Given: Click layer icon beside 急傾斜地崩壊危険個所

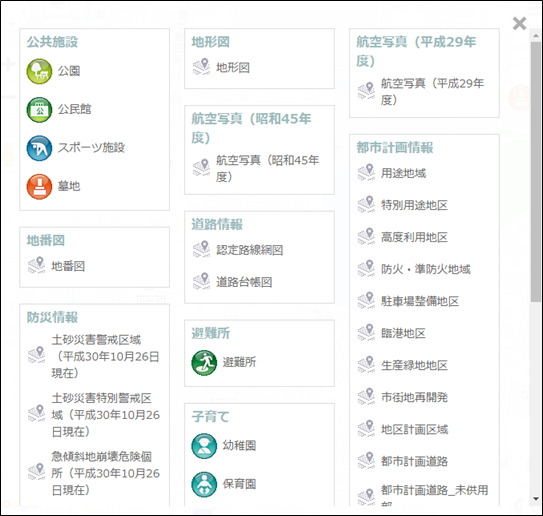Looking at the screenshot, I should click(36, 472).
